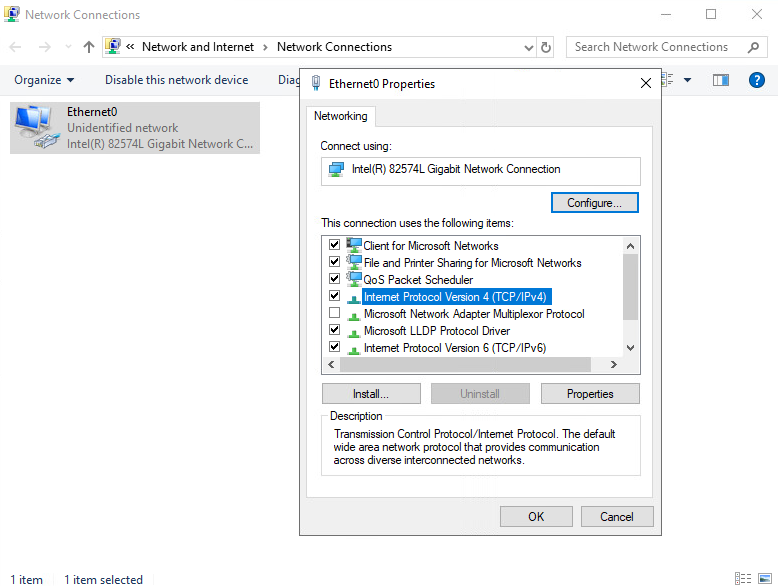Image resolution: width=778 pixels, height=586 pixels.
Task: Click the network icon in address bar
Action: (113, 47)
